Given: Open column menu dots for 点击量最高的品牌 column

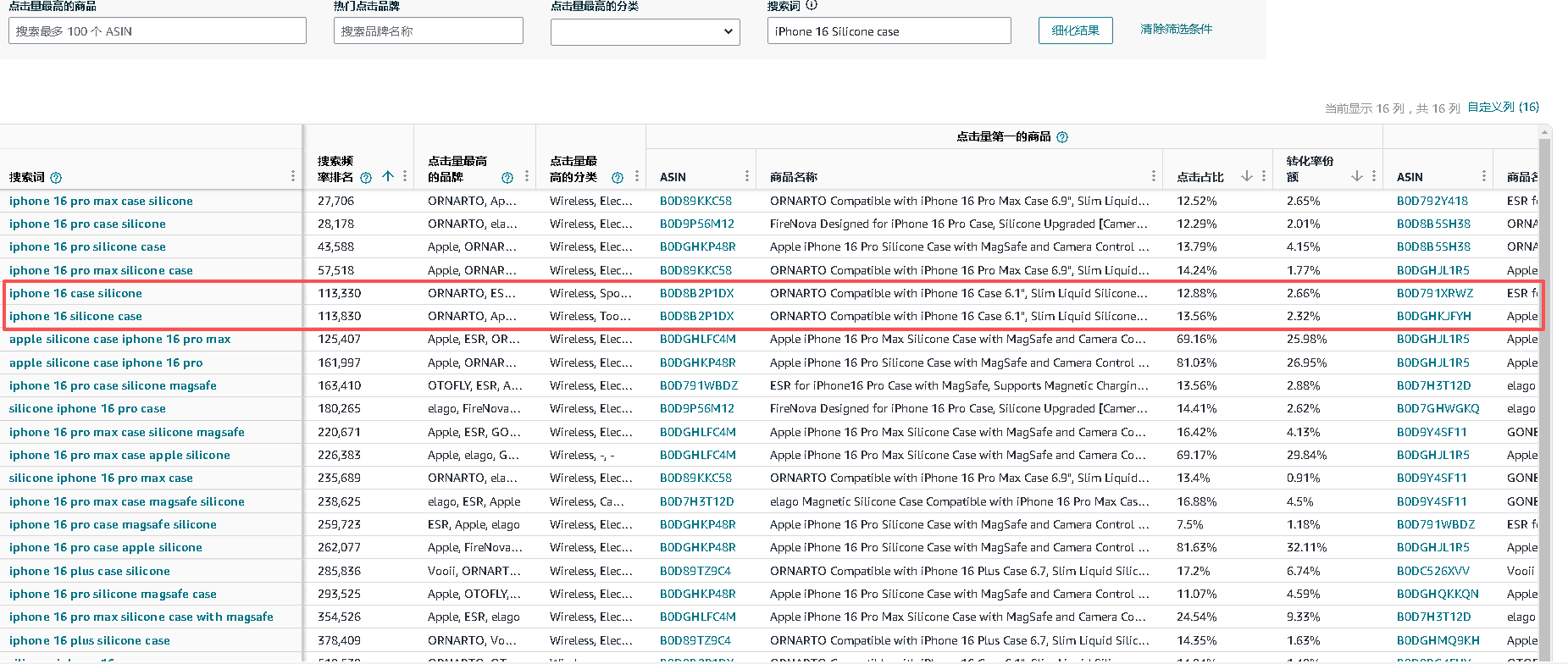Looking at the screenshot, I should click(x=527, y=176).
